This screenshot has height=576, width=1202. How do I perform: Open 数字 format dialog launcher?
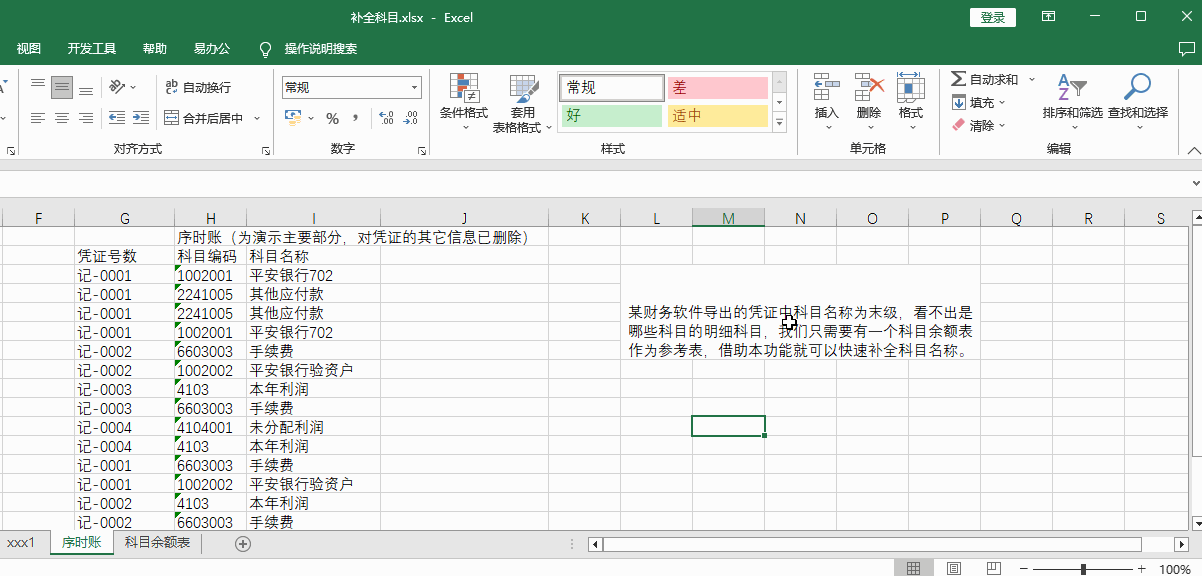click(x=421, y=150)
